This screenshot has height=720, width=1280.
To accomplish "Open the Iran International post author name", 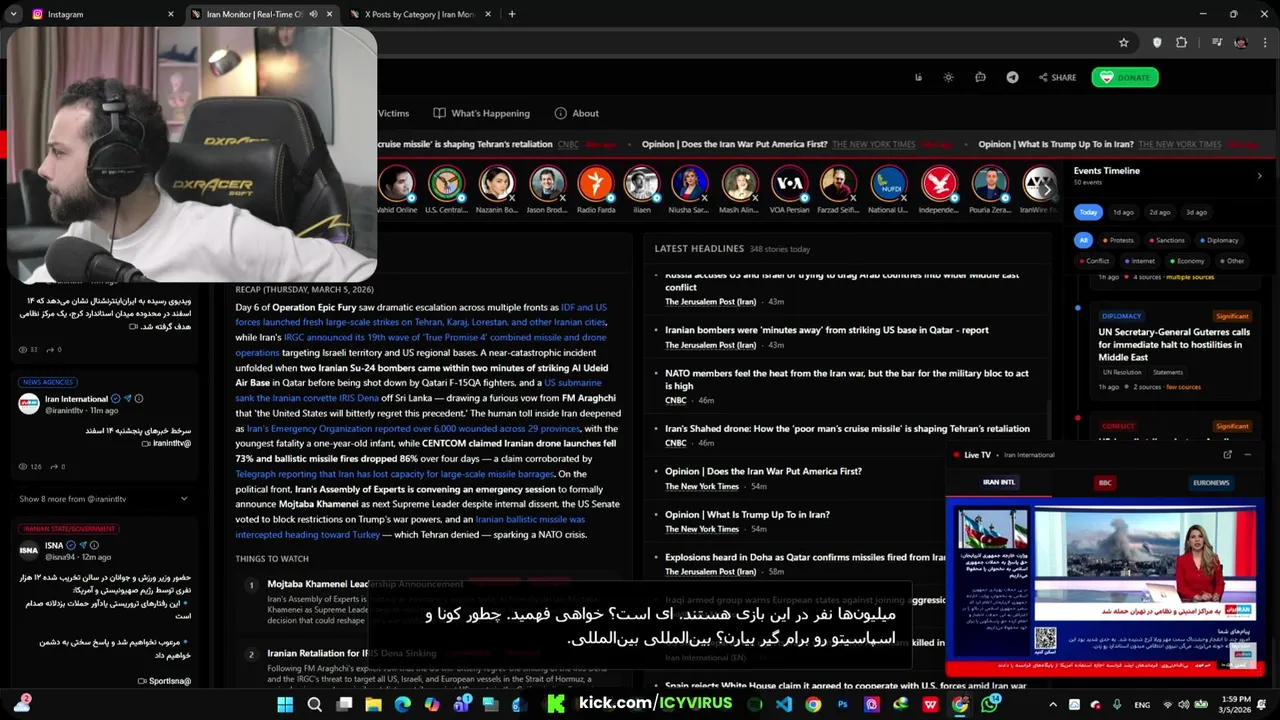I will [x=76, y=398].
